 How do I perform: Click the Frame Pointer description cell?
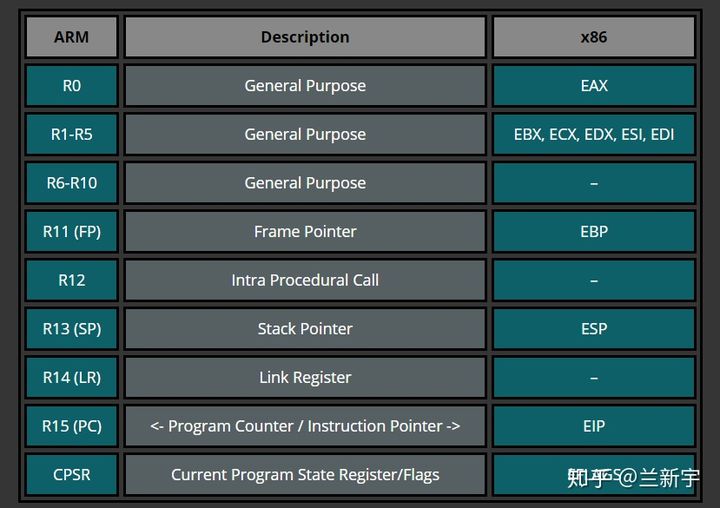305,231
